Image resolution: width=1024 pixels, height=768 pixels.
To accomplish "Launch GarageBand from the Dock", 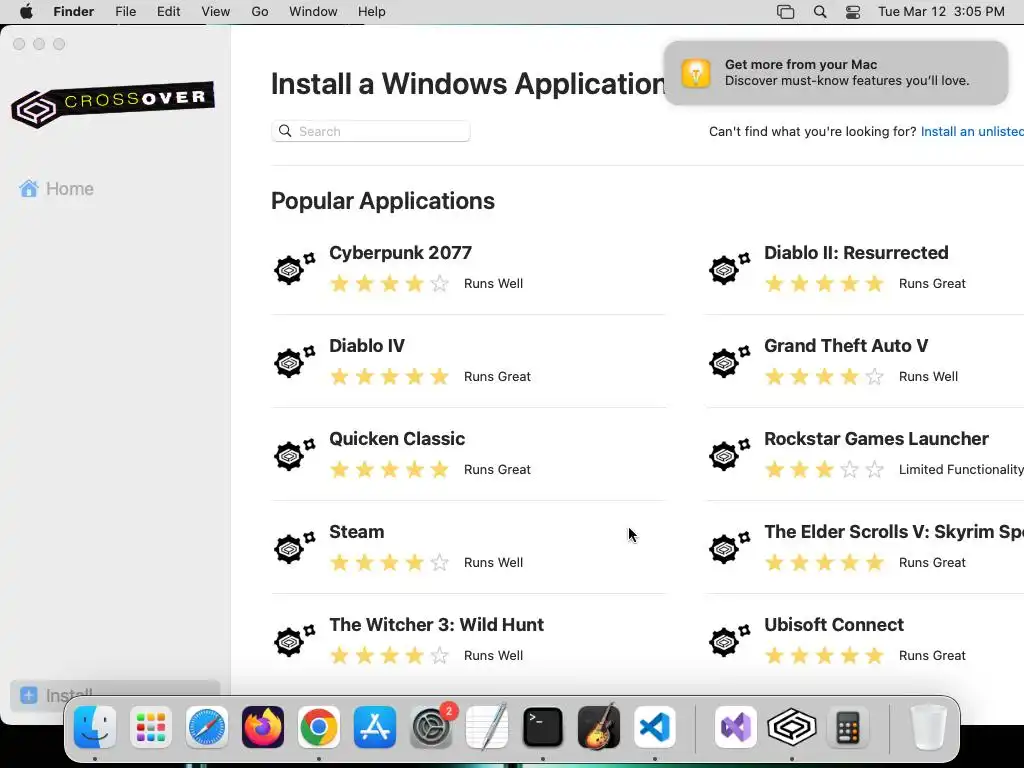I will click(x=599, y=727).
